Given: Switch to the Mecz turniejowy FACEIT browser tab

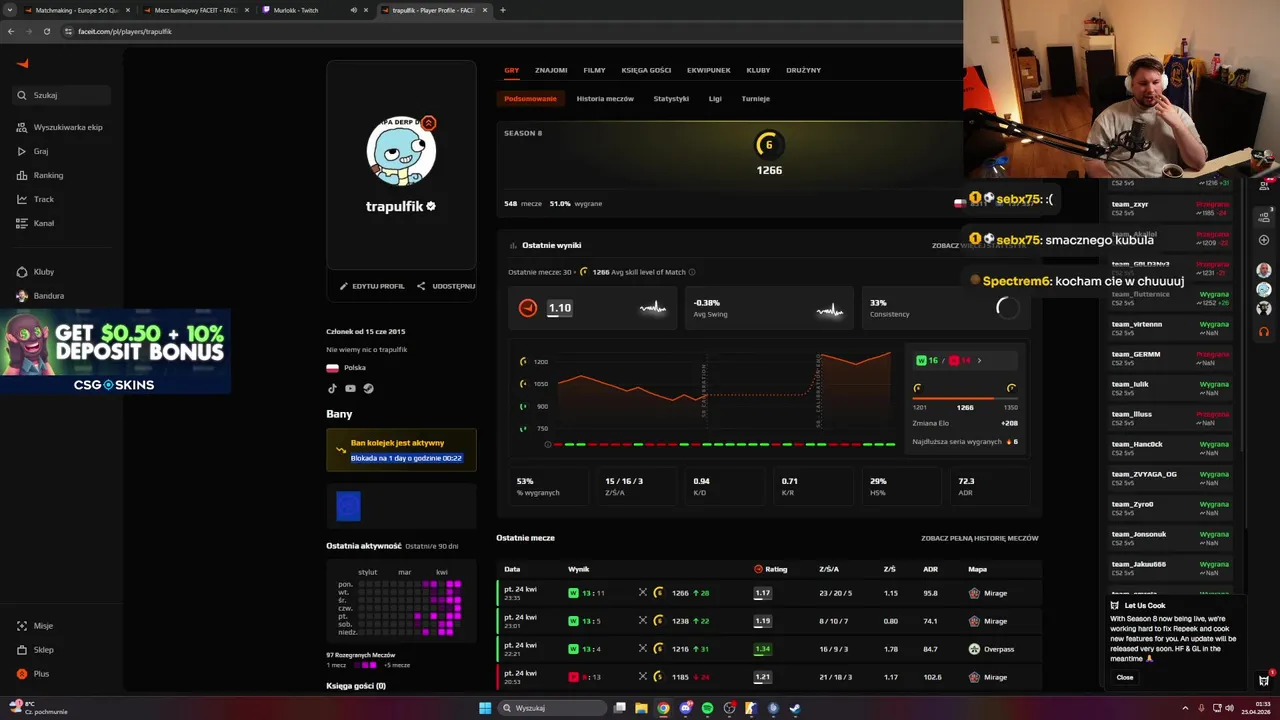Looking at the screenshot, I should point(195,10).
